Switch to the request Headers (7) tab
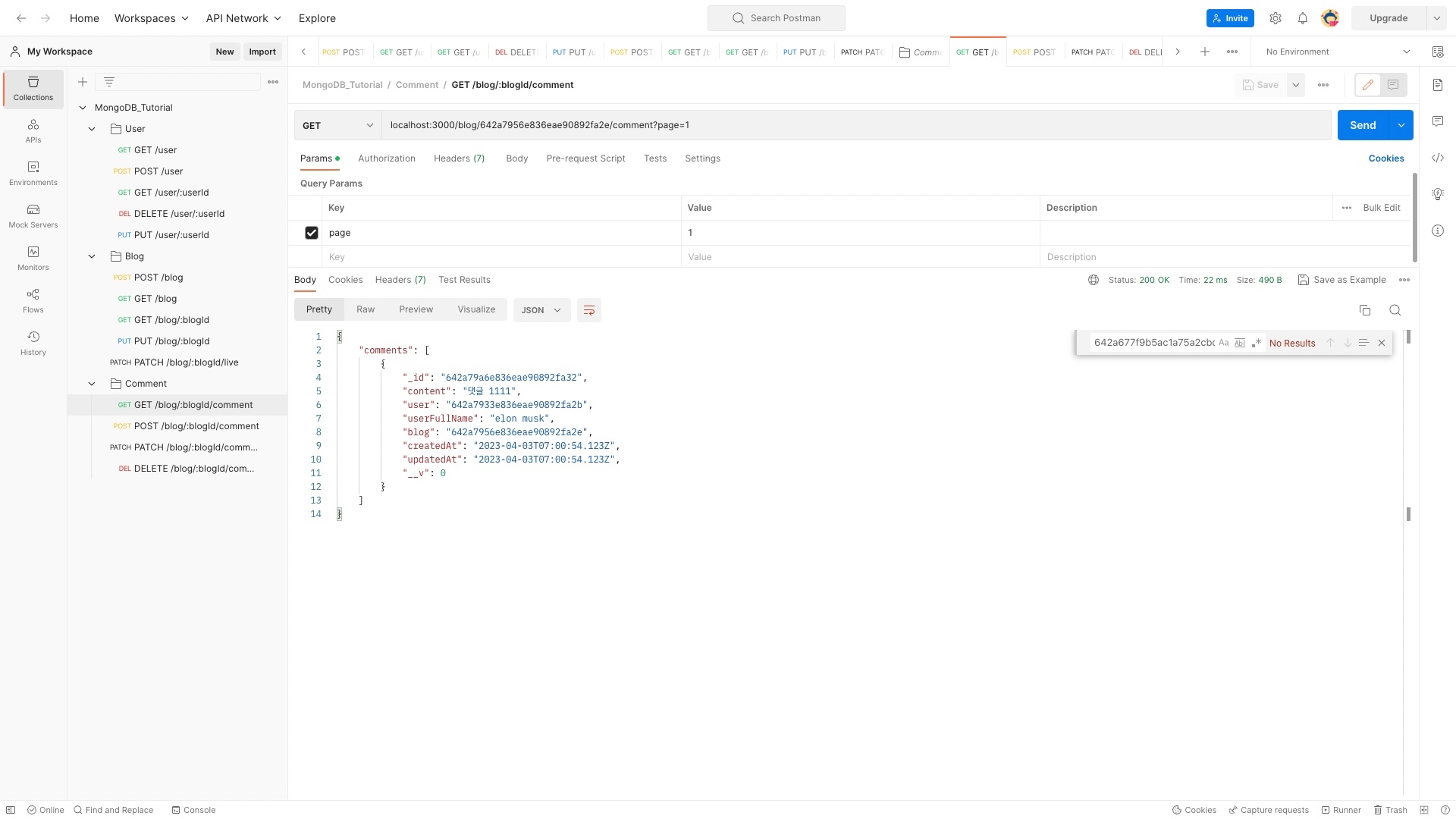Image resolution: width=1456 pixels, height=819 pixels. pyautogui.click(x=459, y=158)
